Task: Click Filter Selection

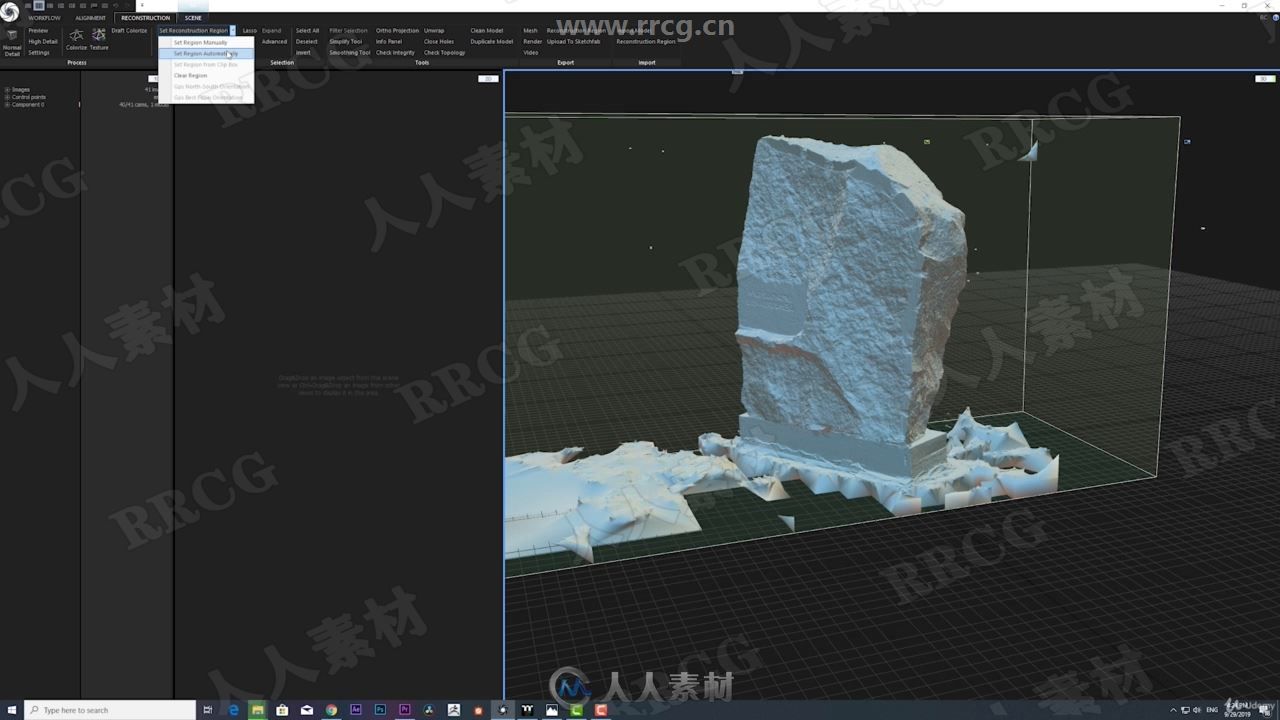Action: click(x=348, y=31)
